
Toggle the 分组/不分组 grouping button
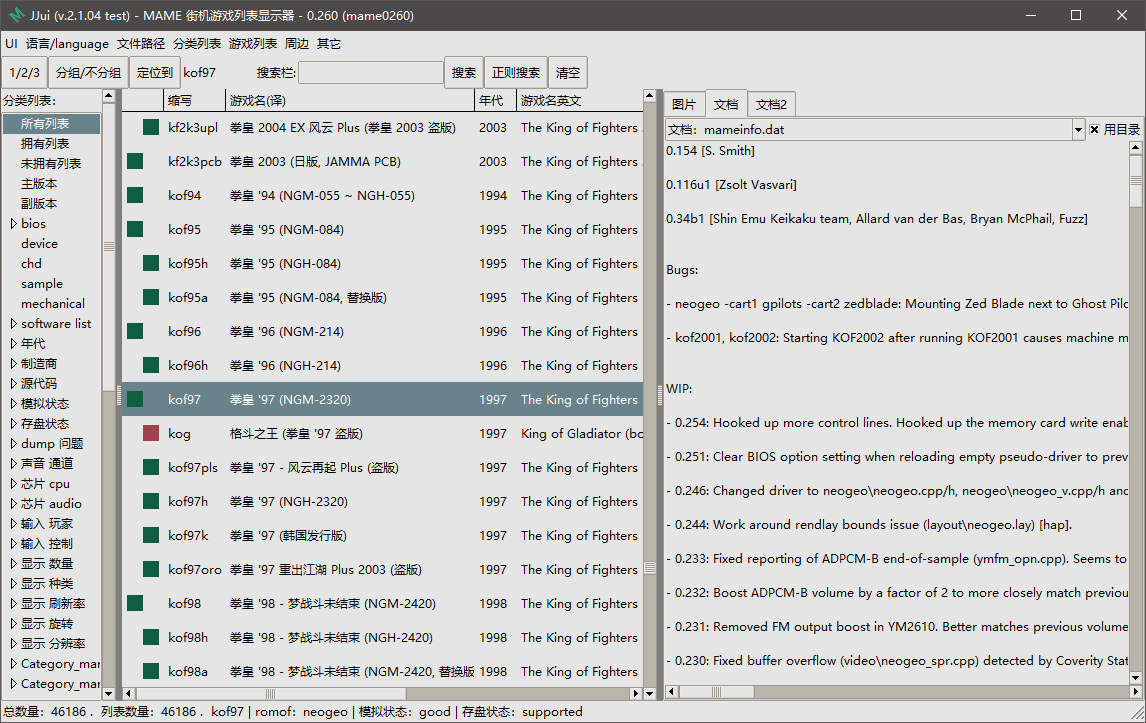(x=88, y=72)
